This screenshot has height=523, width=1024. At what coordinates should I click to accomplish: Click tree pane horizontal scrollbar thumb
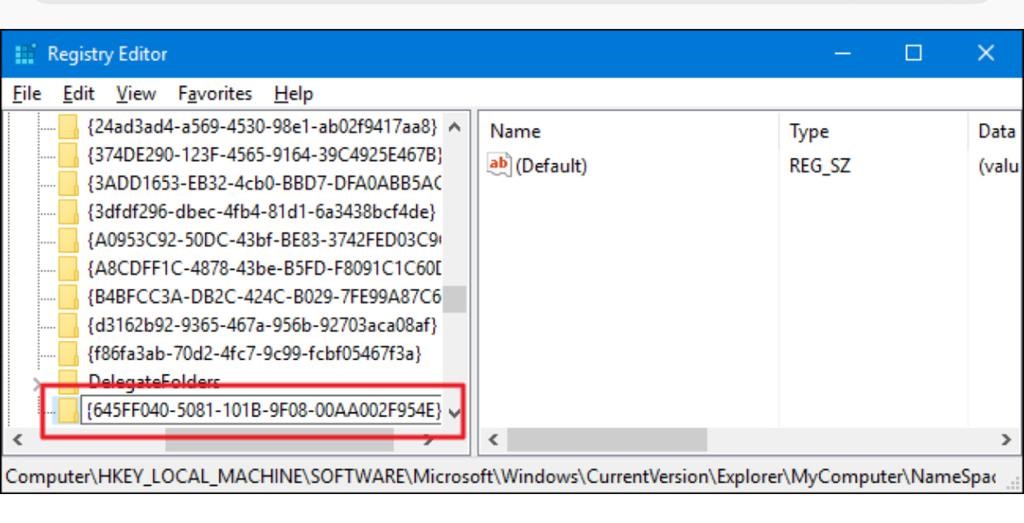(x=279, y=440)
